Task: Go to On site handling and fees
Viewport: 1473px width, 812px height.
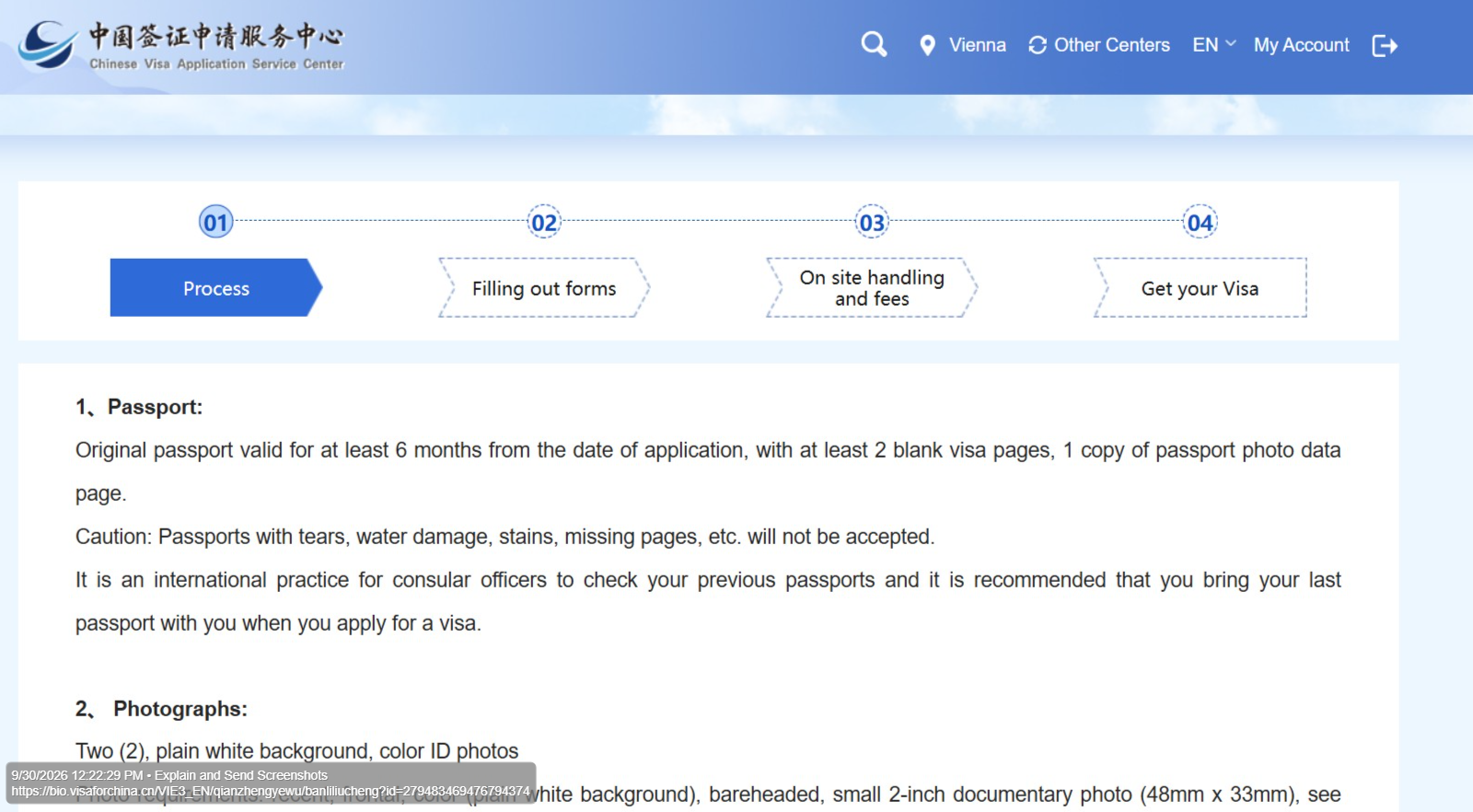Action: coord(872,288)
